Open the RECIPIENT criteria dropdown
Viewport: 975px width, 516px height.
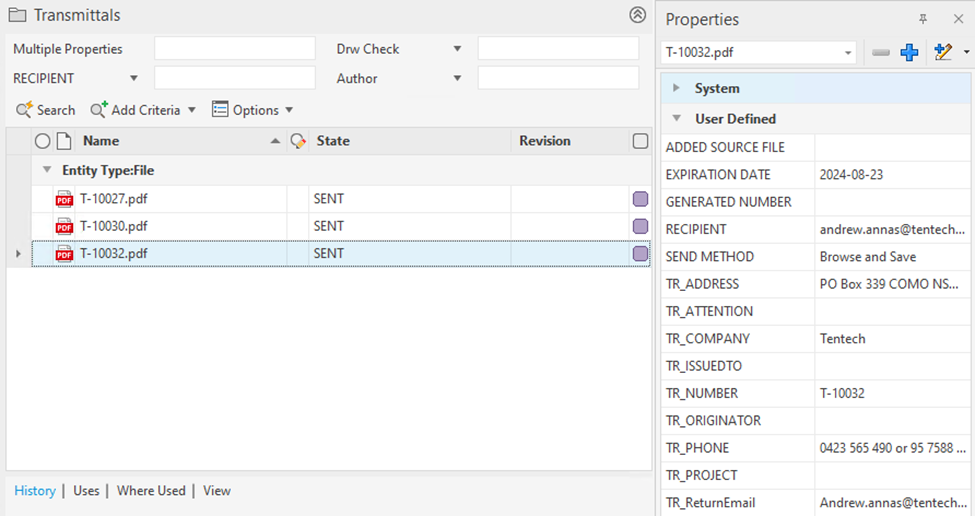pos(134,78)
